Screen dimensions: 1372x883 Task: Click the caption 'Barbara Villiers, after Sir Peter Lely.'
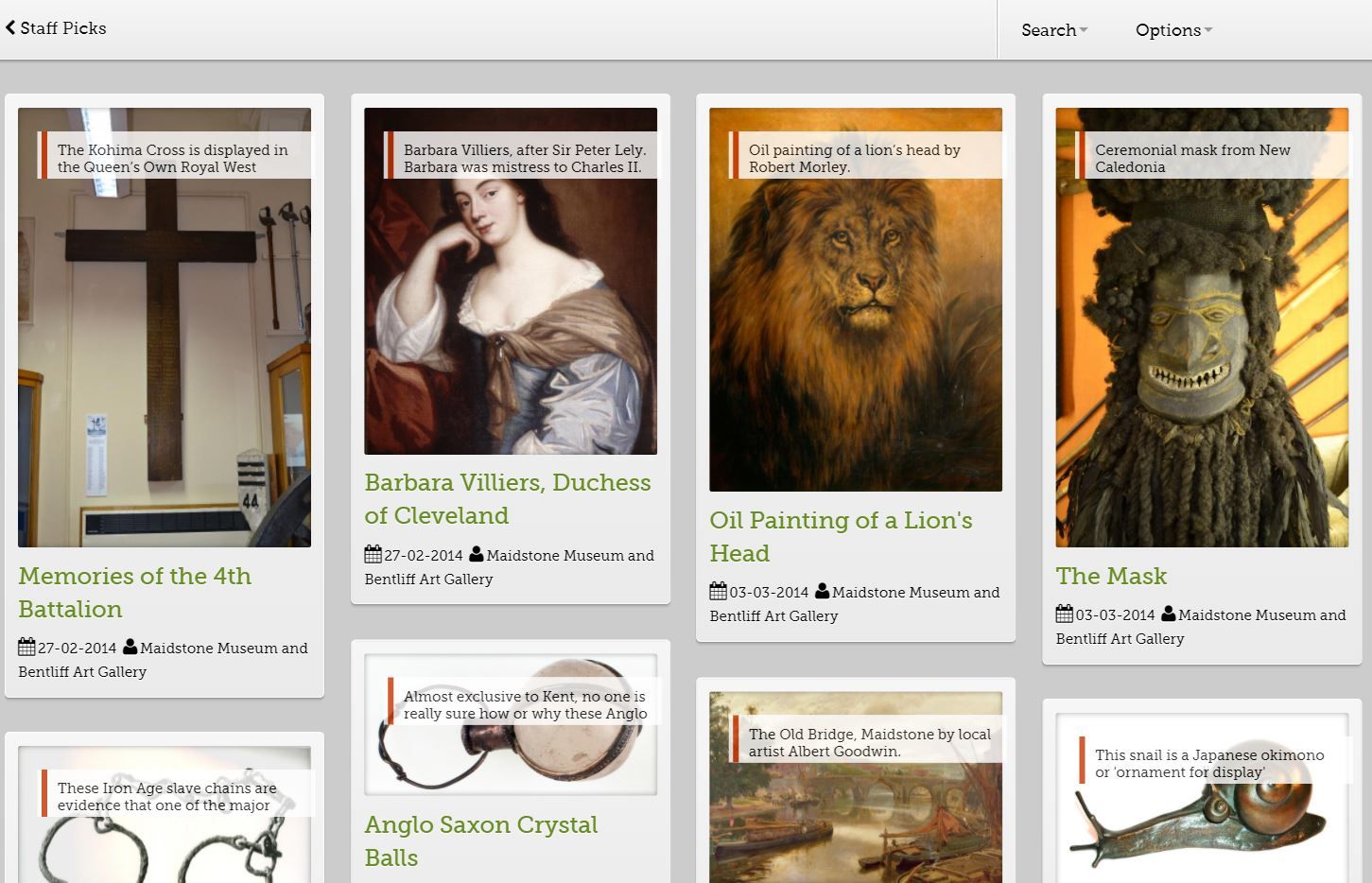[x=525, y=149]
